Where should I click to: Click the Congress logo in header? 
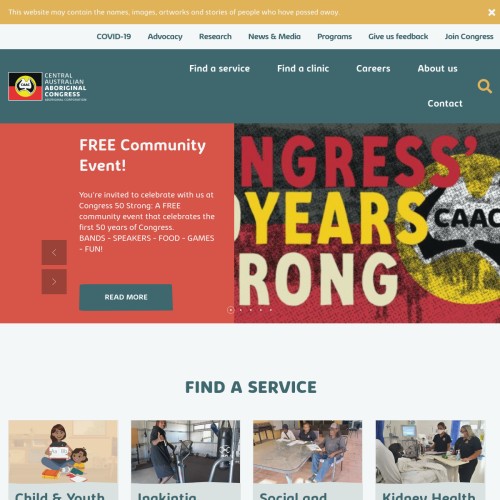tap(47, 87)
